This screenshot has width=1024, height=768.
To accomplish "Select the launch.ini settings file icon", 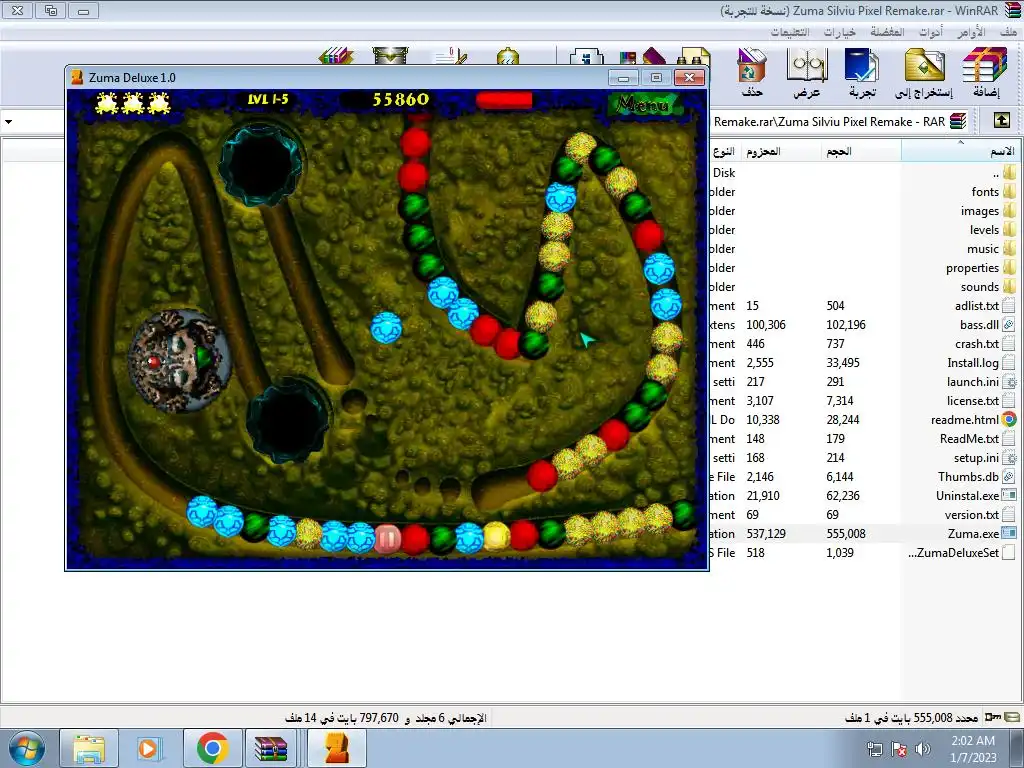I will point(1010,381).
